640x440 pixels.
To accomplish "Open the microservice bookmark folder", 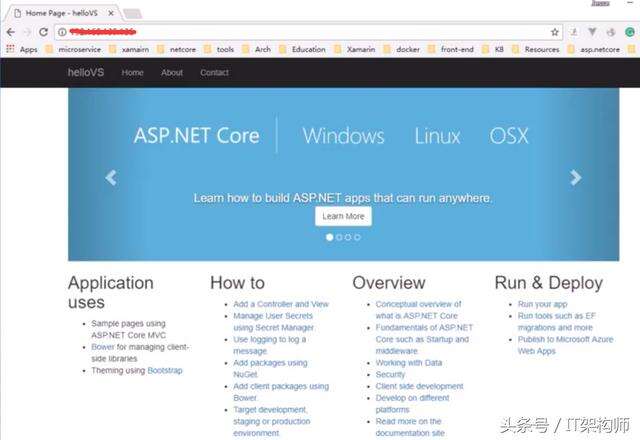I will click(72, 48).
